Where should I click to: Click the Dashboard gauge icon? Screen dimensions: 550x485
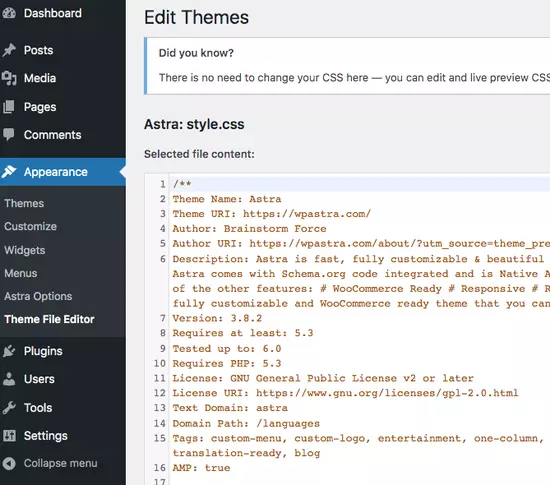point(9,13)
